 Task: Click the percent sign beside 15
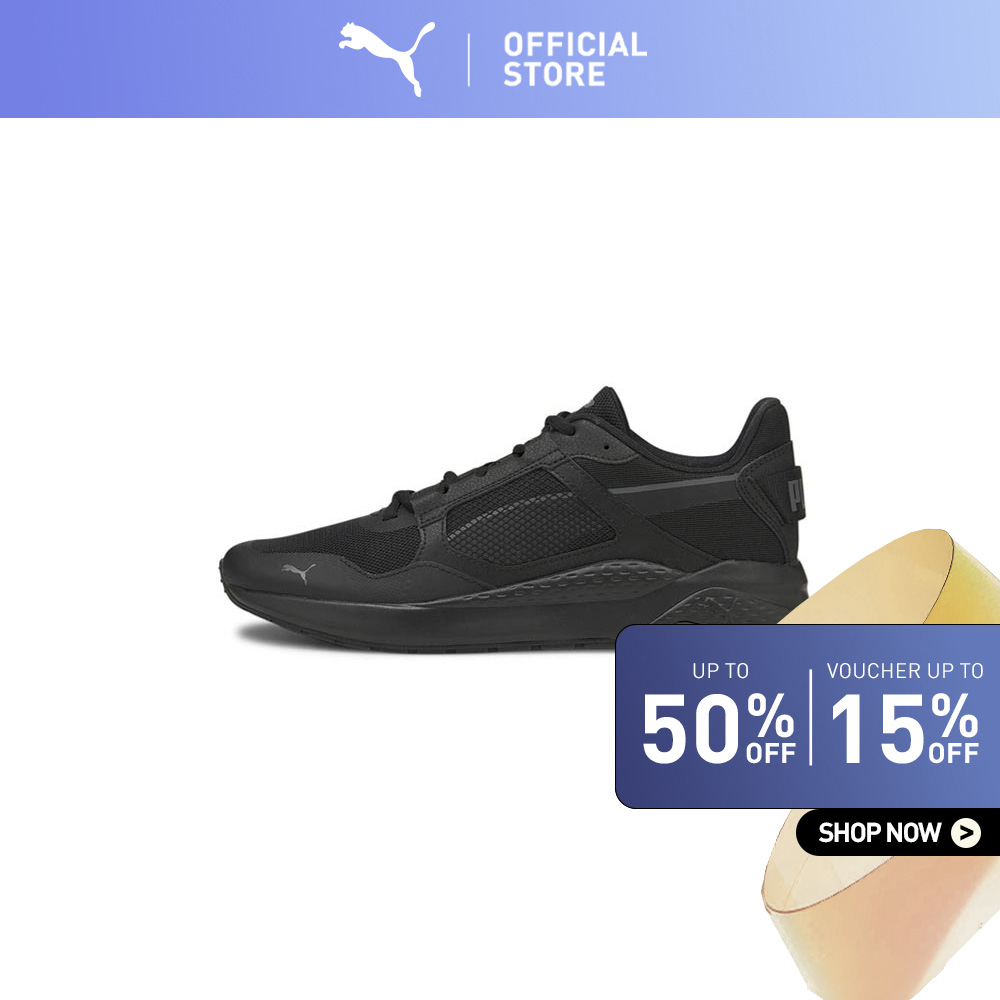click(x=953, y=715)
